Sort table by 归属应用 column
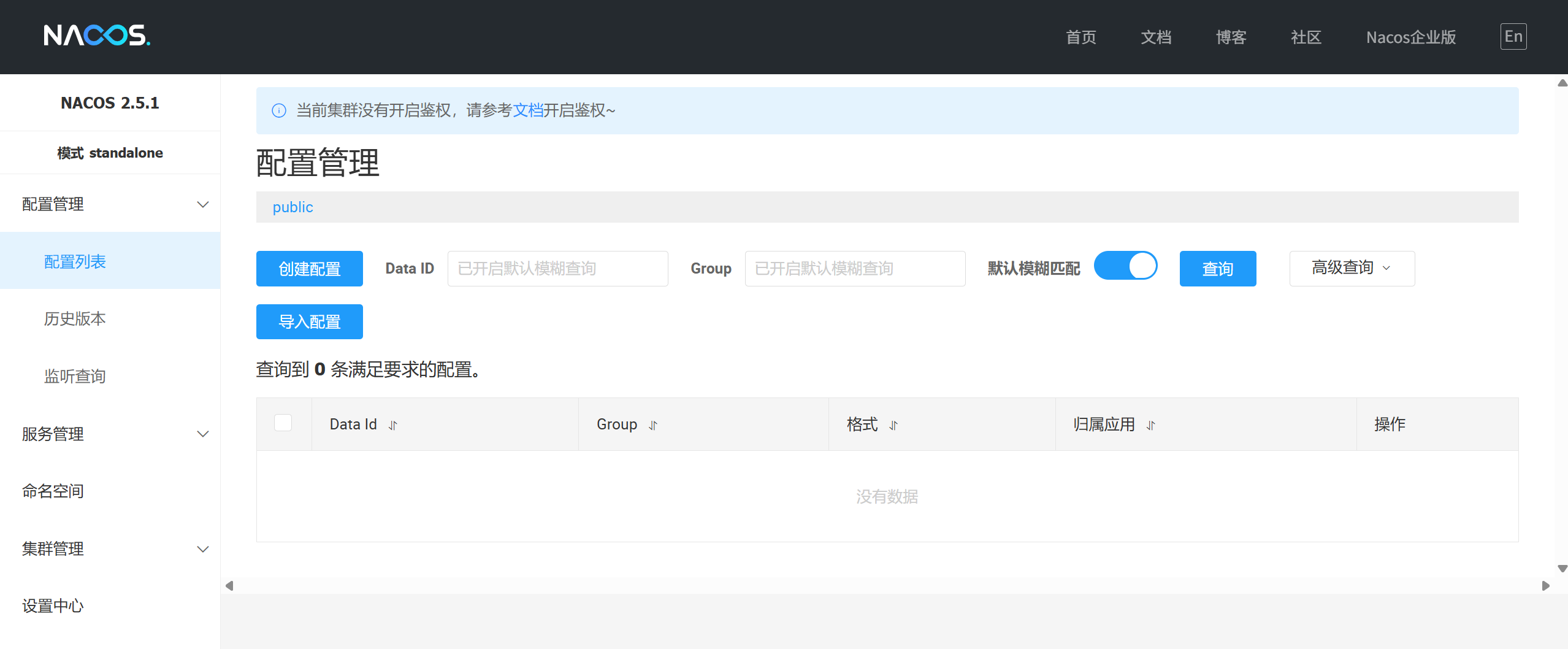The image size is (1568, 649). coord(1151,425)
